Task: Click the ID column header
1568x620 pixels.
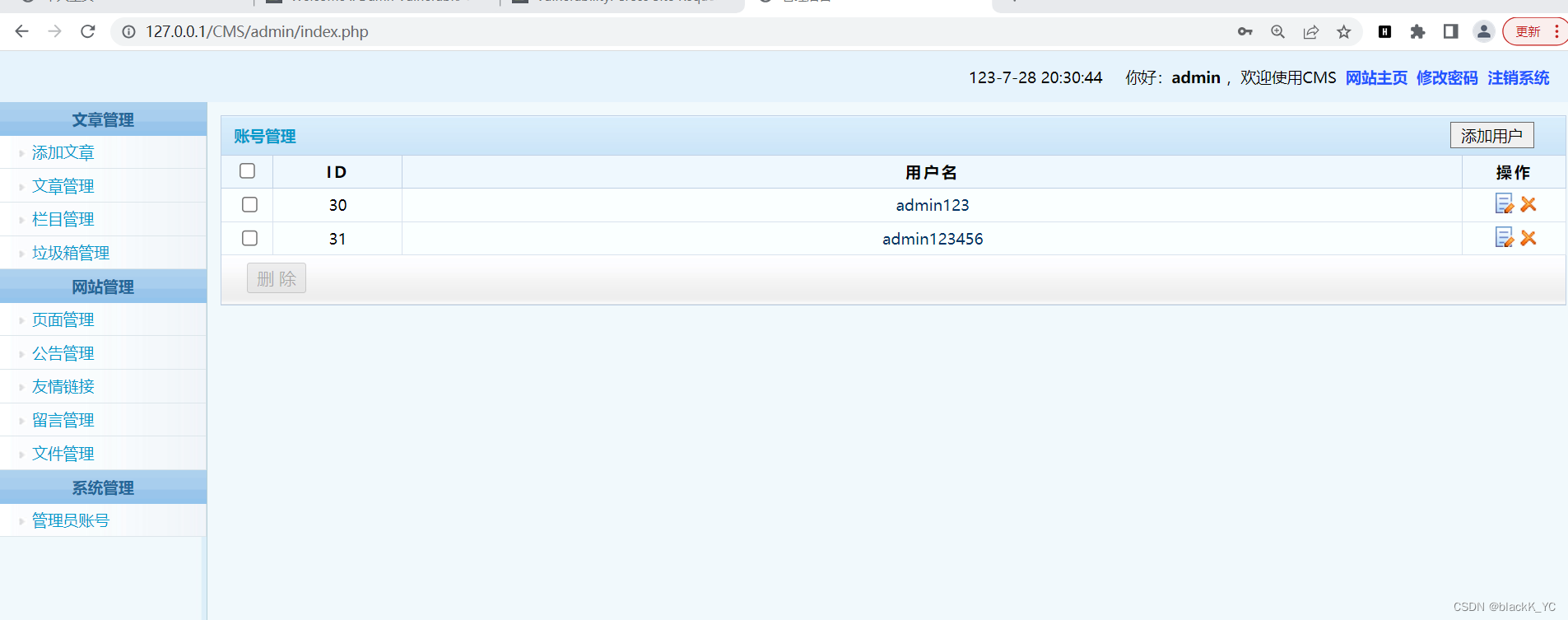Action: click(x=337, y=172)
